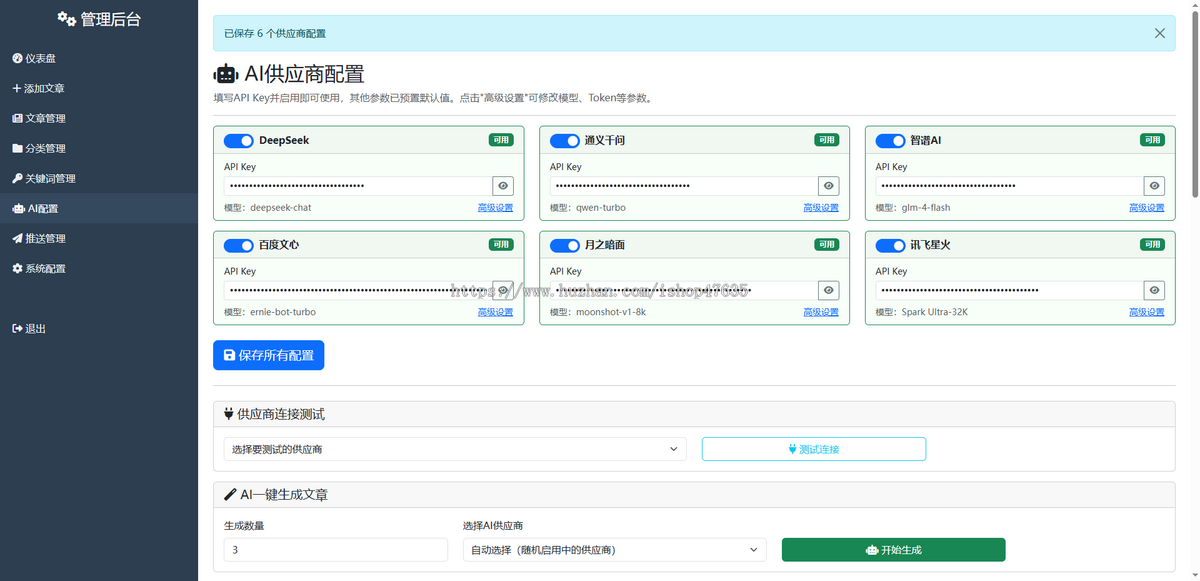
Task: Open 分类管理 sidebar item
Action: (x=99, y=148)
